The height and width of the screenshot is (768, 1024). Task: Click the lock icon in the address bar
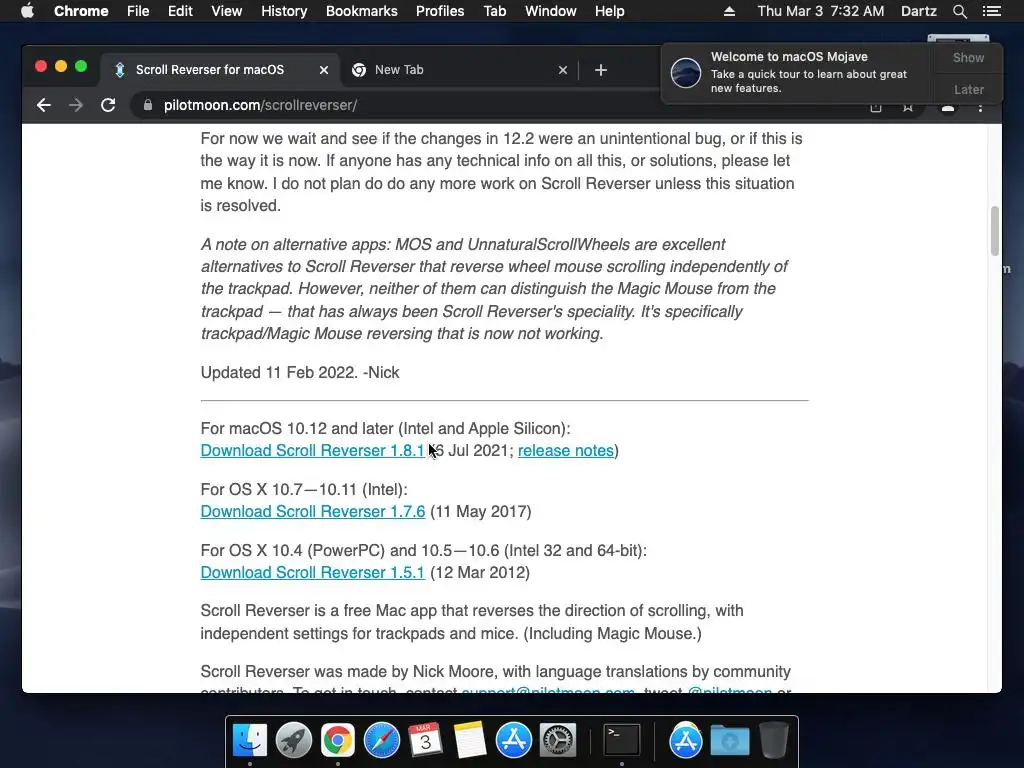point(148,105)
